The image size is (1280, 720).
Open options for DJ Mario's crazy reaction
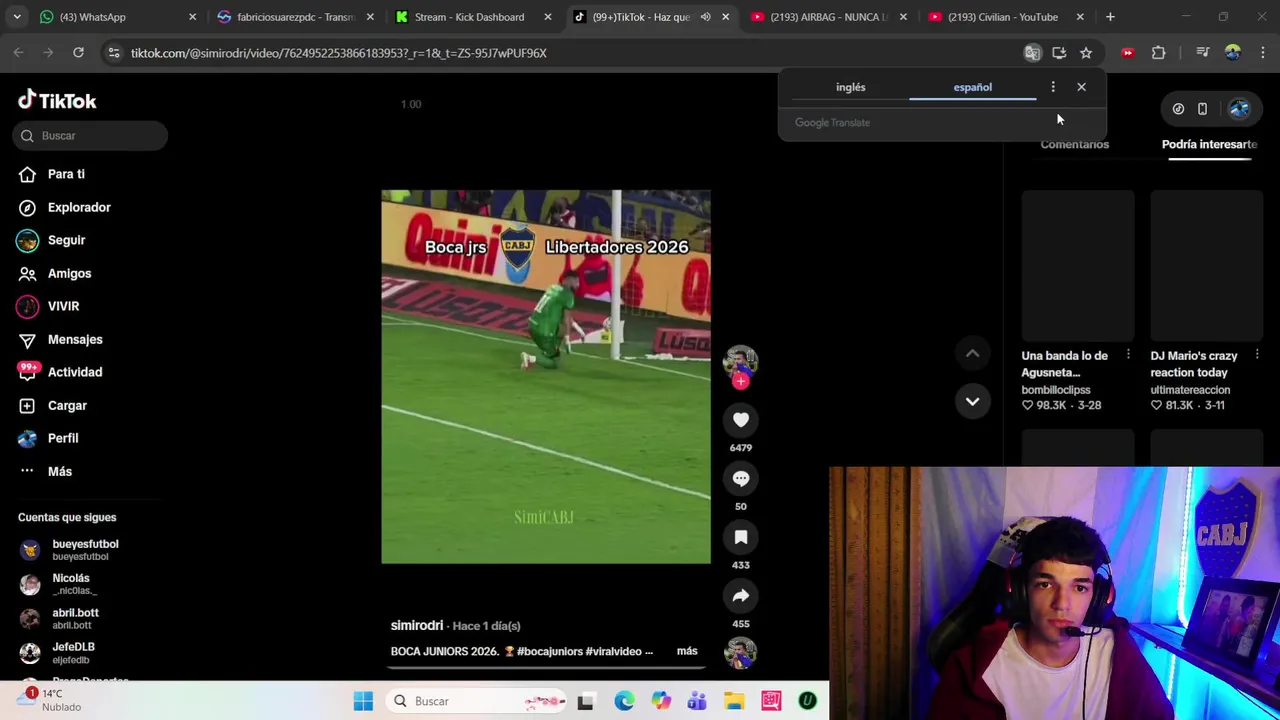click(x=1257, y=355)
